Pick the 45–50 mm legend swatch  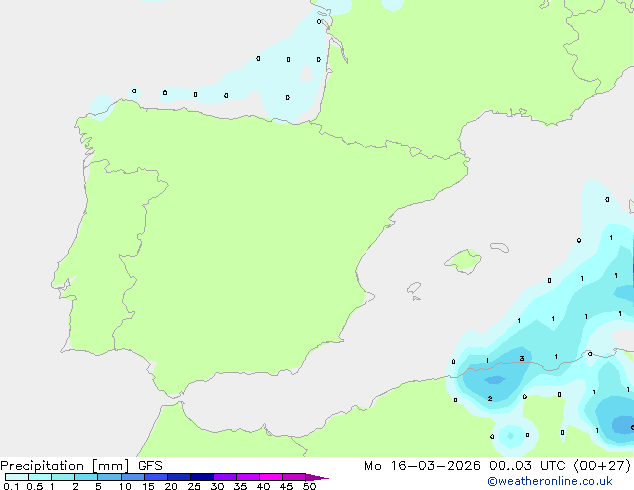click(x=294, y=477)
